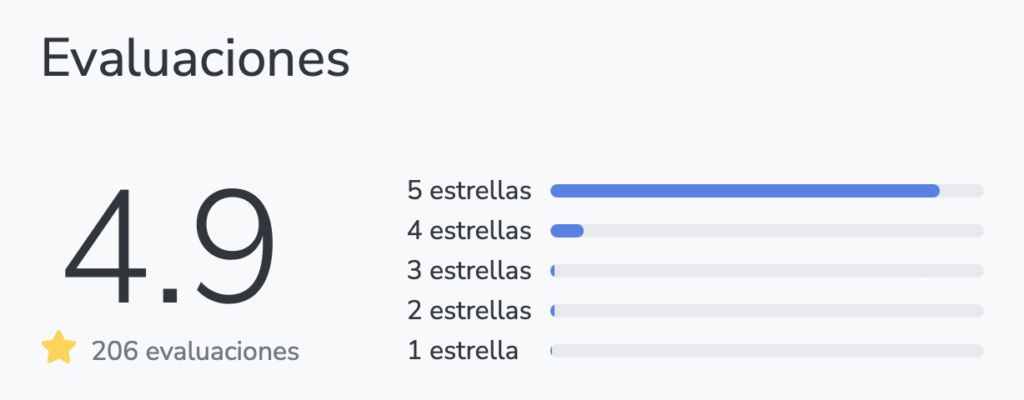Select the 1 estrella progress bar
Image resolution: width=1024 pixels, height=400 pixels.
tap(767, 351)
